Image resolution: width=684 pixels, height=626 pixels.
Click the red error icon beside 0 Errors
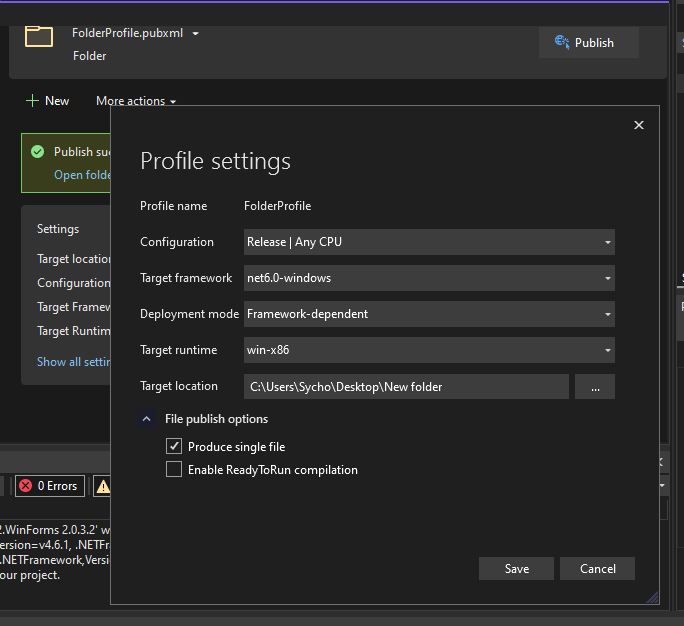(25, 486)
